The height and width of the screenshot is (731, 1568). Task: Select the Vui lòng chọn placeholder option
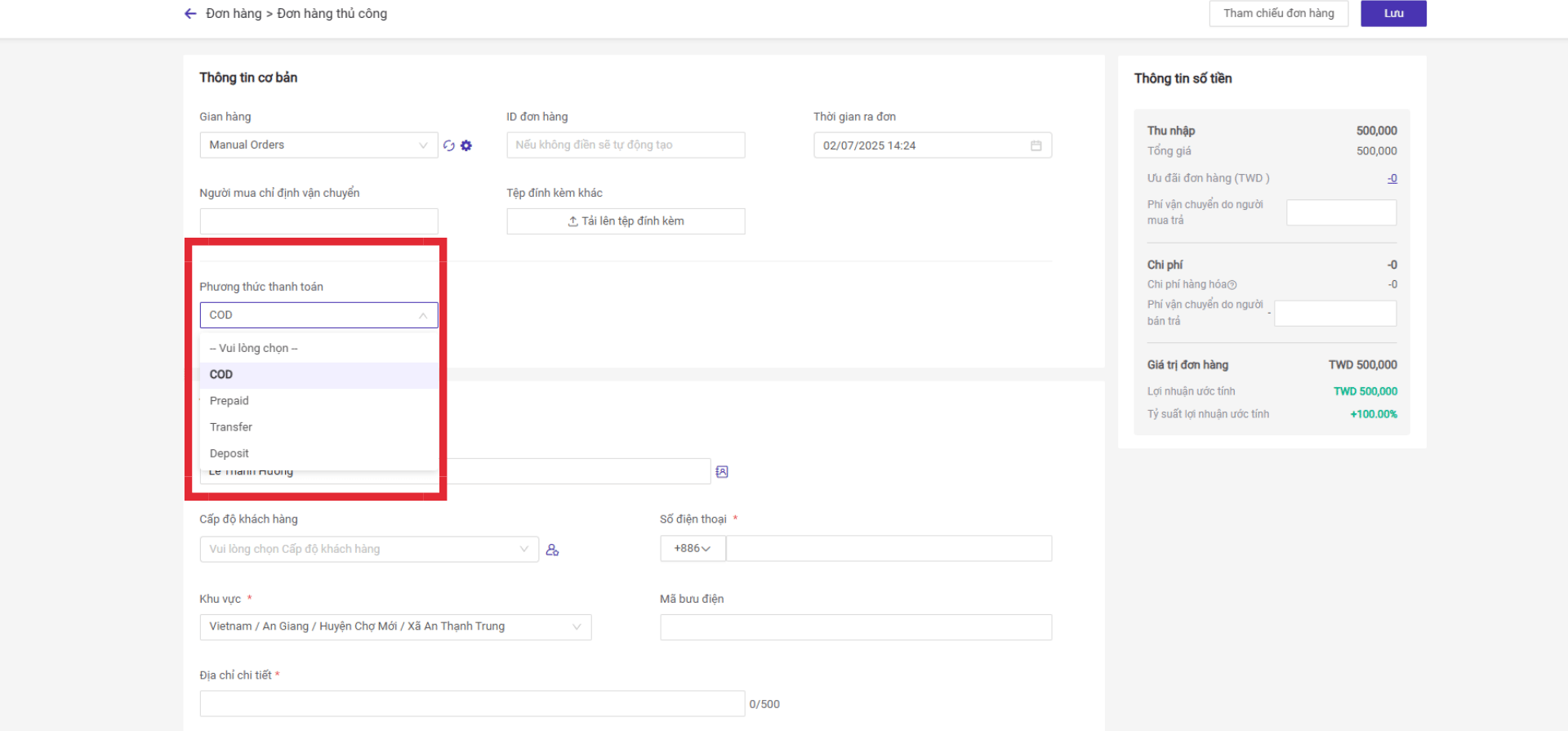coord(254,348)
